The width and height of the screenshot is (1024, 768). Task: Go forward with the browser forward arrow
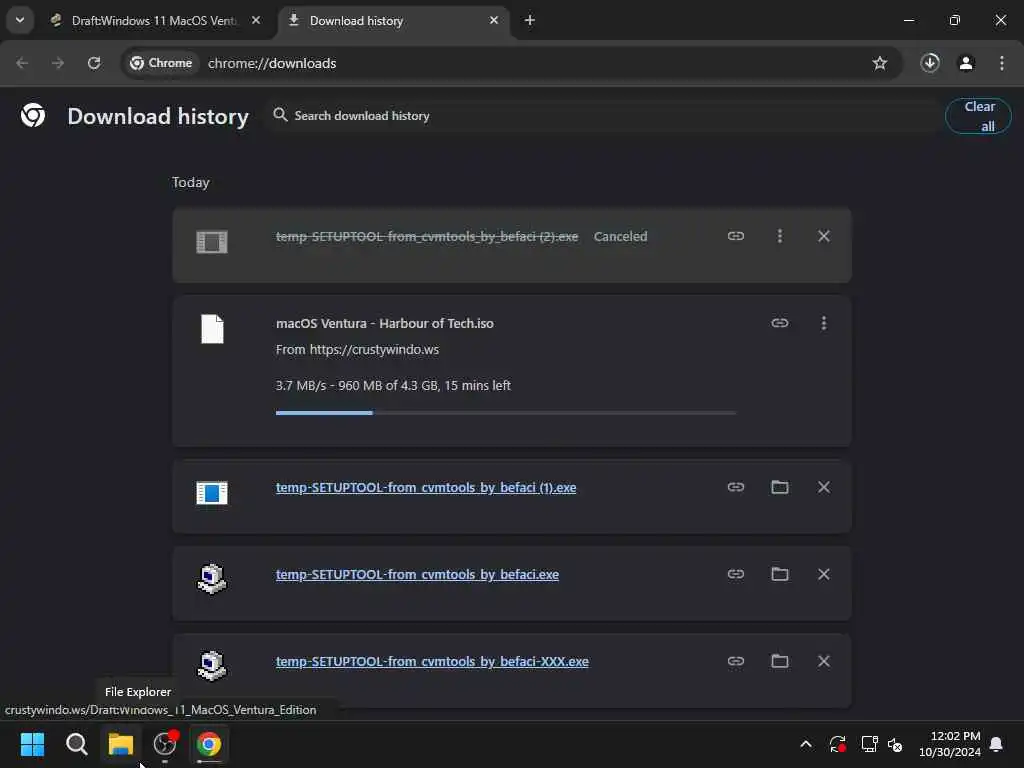pos(58,63)
